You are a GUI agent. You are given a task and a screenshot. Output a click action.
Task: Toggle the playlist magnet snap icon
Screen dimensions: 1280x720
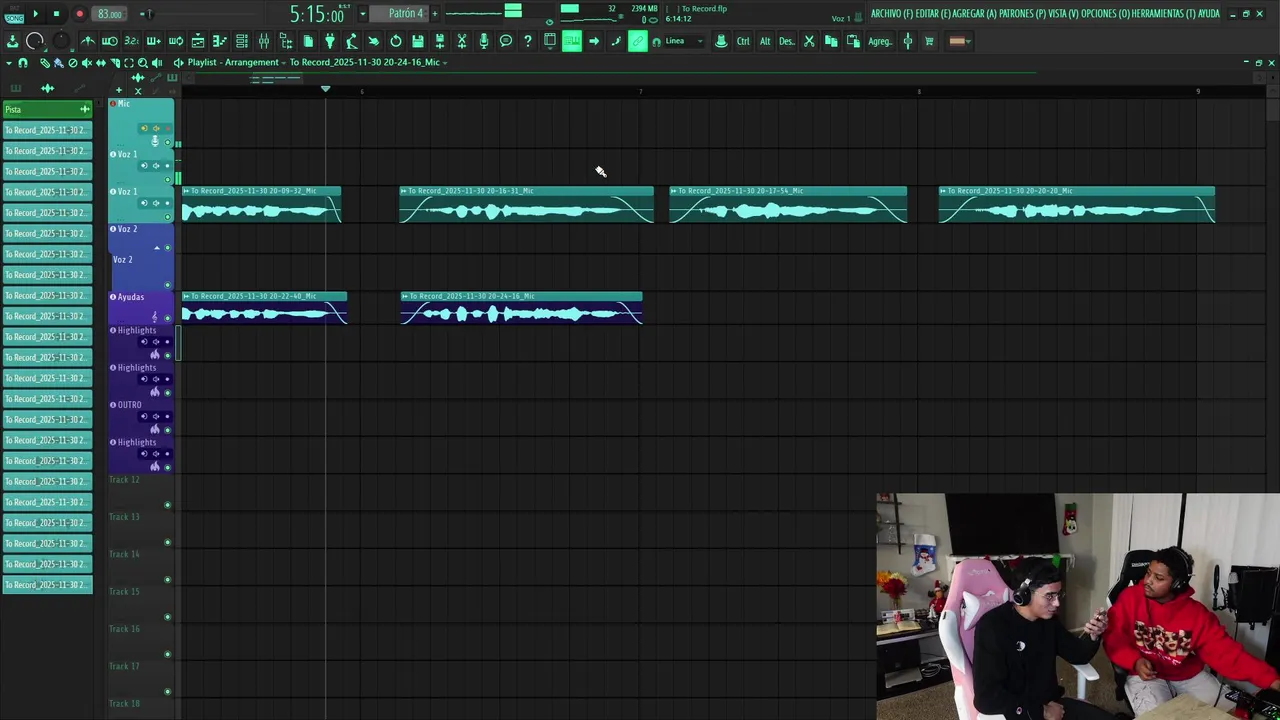tap(22, 63)
